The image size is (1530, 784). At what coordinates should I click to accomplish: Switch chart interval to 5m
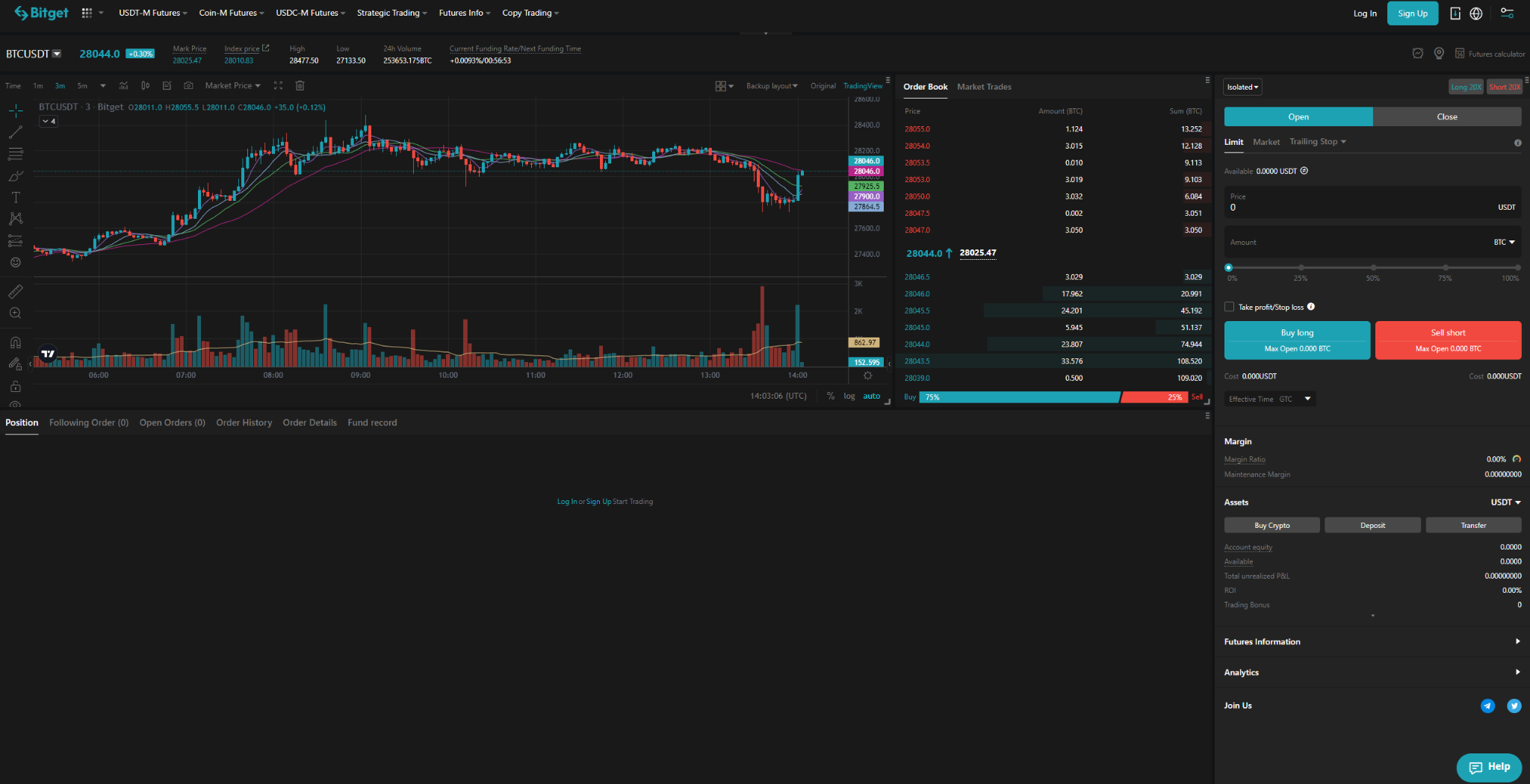pyautogui.click(x=82, y=86)
